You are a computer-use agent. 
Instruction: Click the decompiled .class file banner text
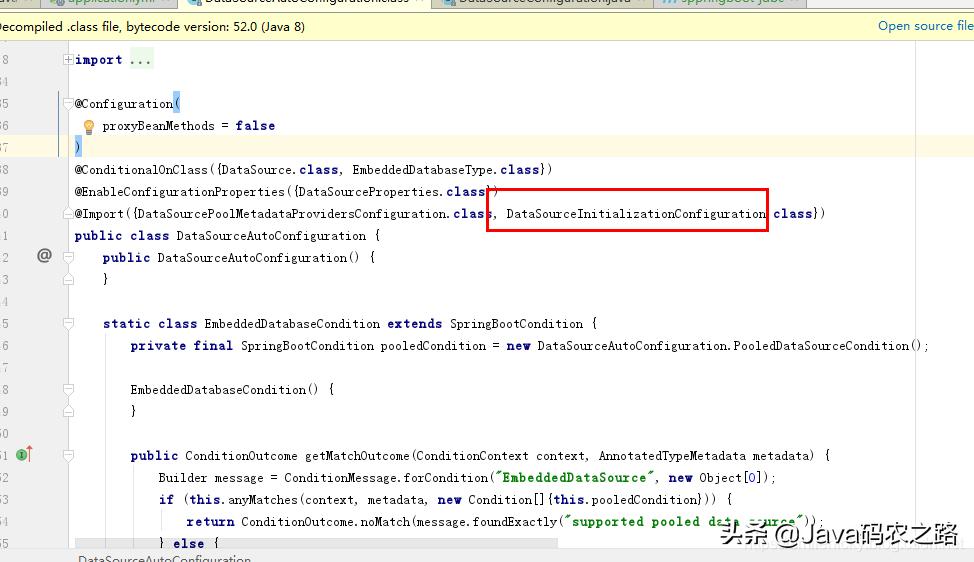(152, 27)
